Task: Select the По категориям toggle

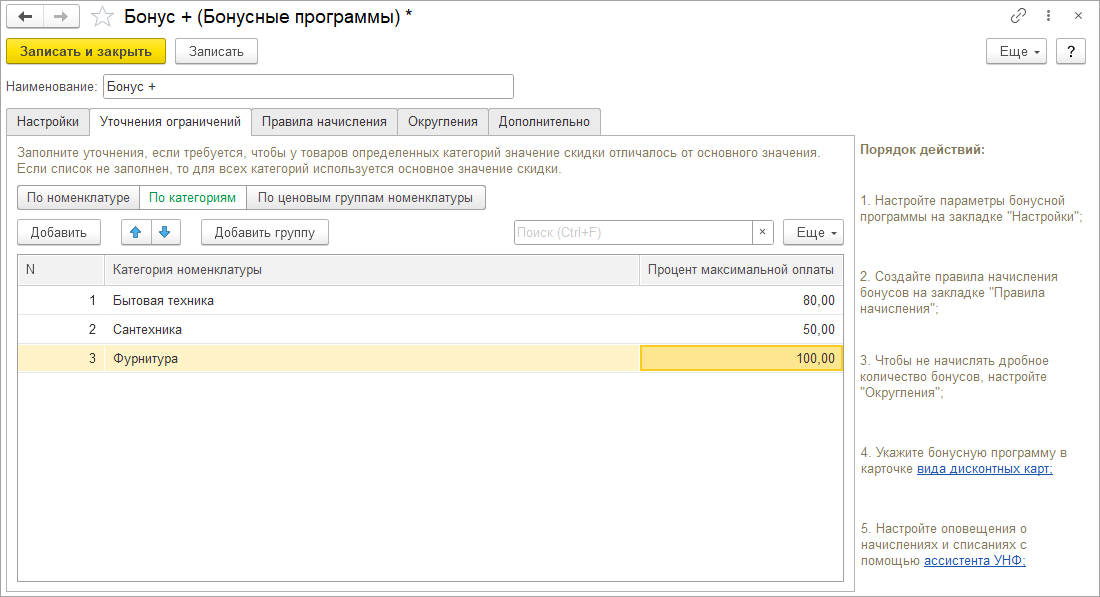Action: 193,197
